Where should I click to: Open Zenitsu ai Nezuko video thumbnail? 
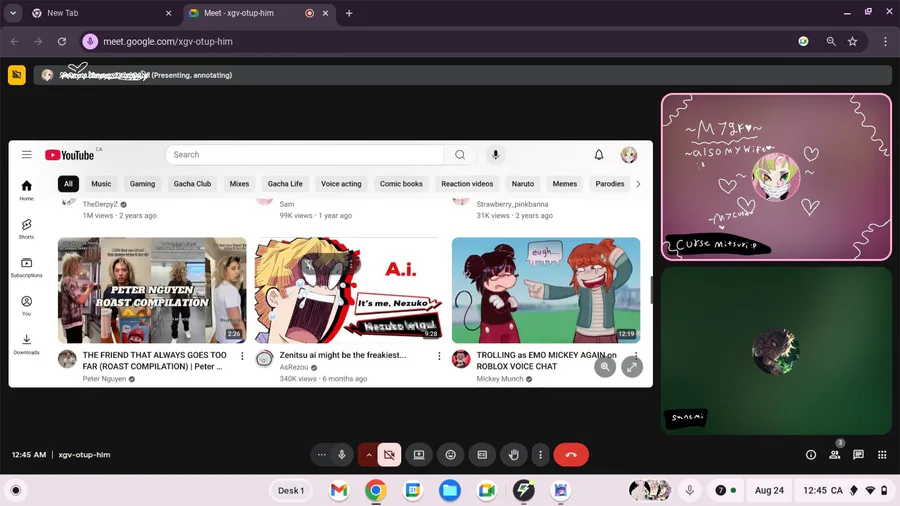[x=349, y=290]
